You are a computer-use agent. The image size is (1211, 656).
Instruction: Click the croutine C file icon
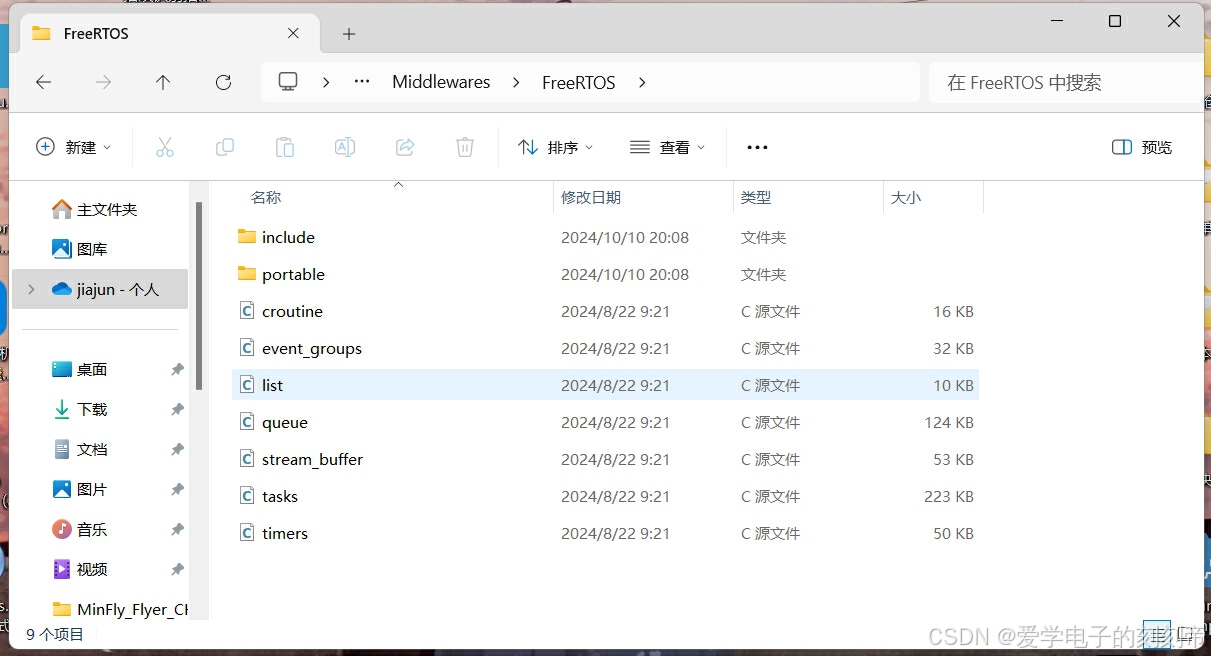click(x=247, y=311)
